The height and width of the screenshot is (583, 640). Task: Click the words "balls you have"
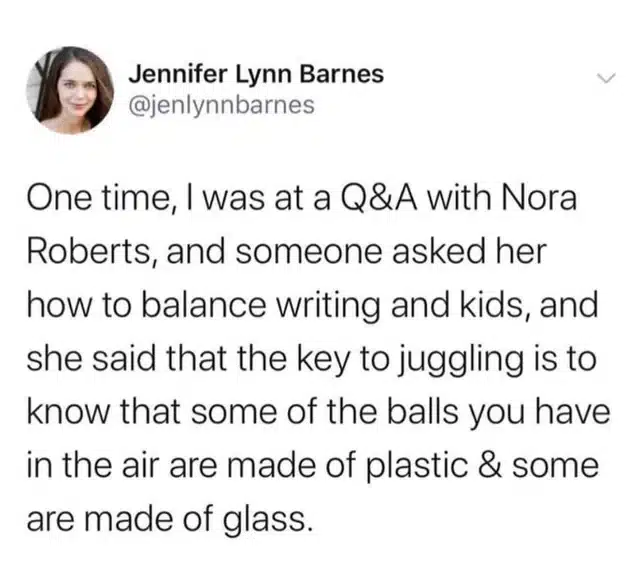tap(498, 413)
